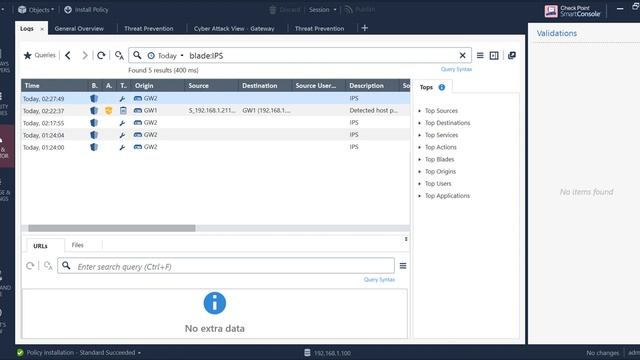Open logs in a new window icon
The width and height of the screenshot is (640, 360).
pos(511,55)
